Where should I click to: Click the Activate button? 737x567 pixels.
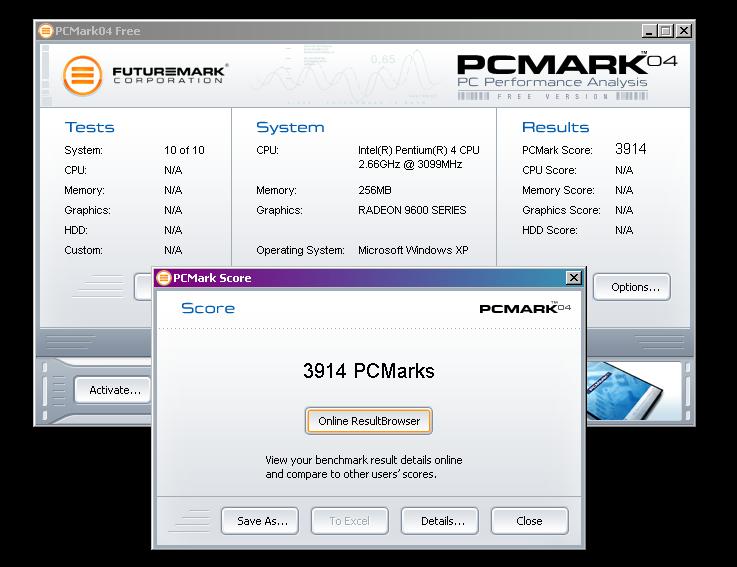pos(113,390)
